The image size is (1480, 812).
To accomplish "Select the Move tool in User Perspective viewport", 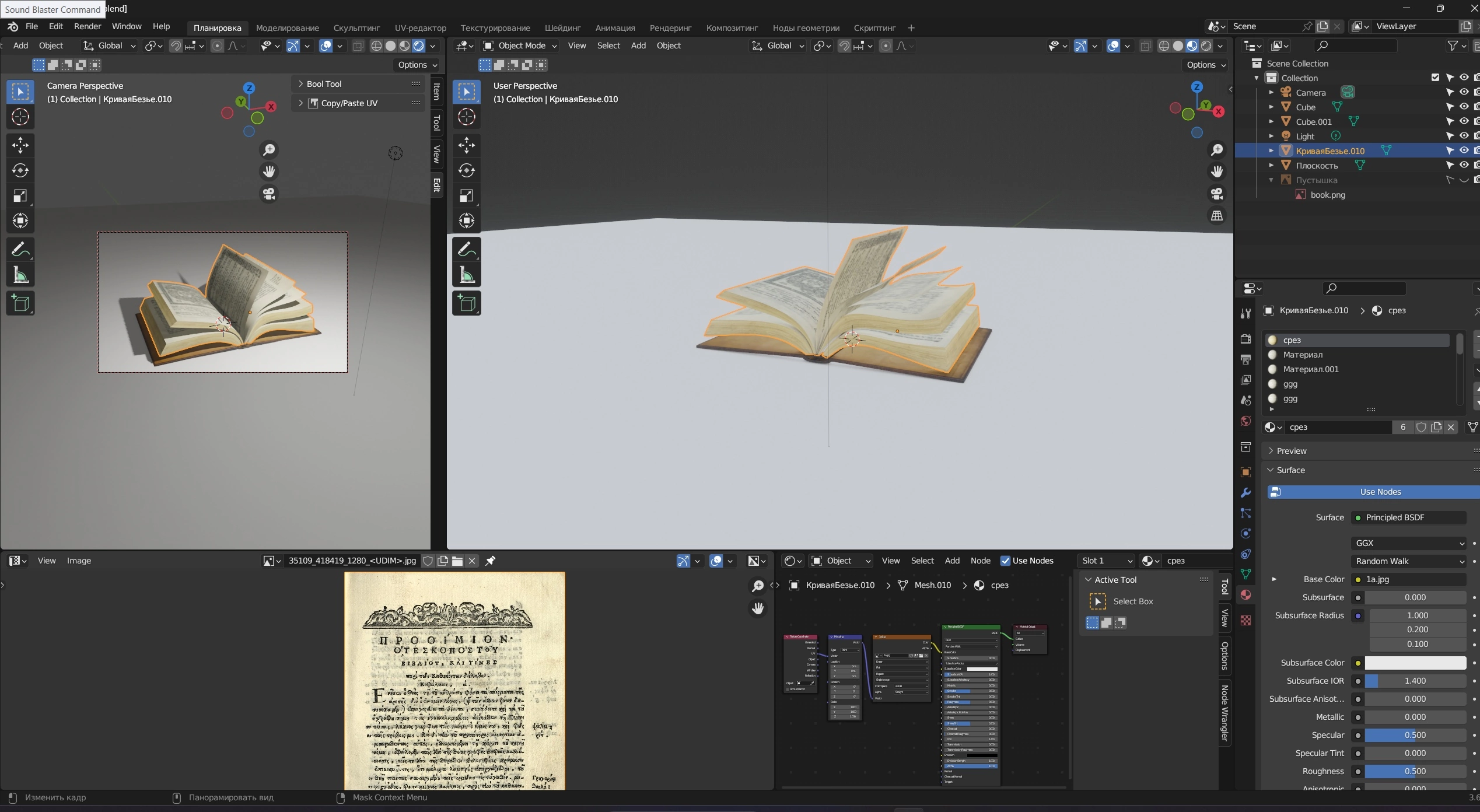I will (x=467, y=145).
